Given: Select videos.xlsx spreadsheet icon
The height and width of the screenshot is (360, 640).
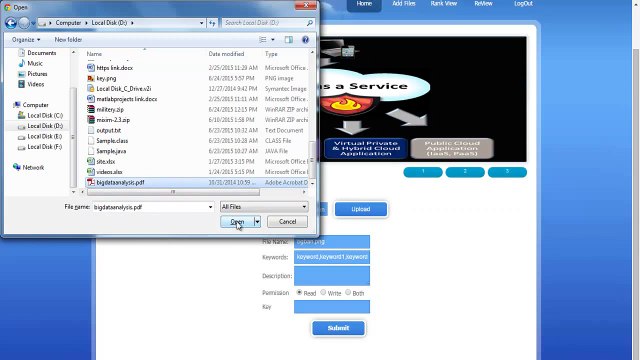Looking at the screenshot, I should (91, 172).
